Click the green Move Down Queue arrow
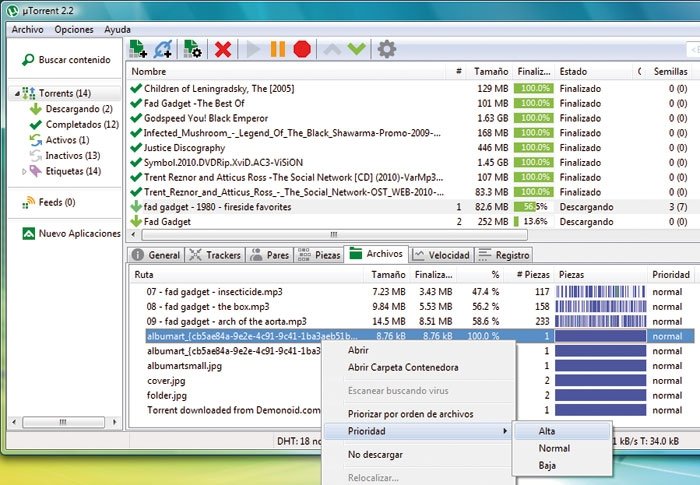 pos(357,48)
